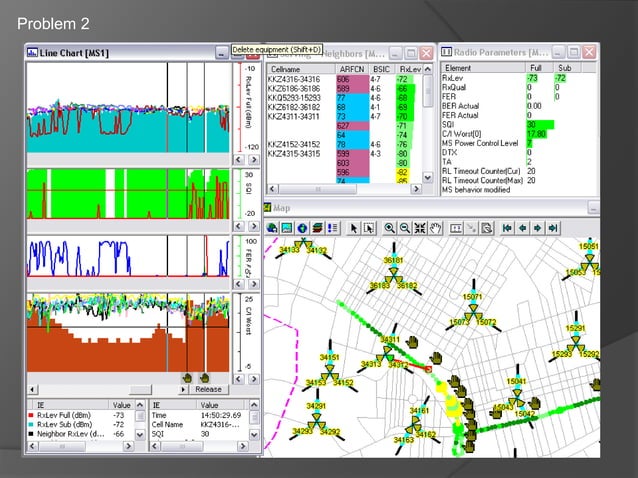This screenshot has width=638, height=478.
Task: Select the pan hand tool on Map toolbar
Action: [x=435, y=228]
